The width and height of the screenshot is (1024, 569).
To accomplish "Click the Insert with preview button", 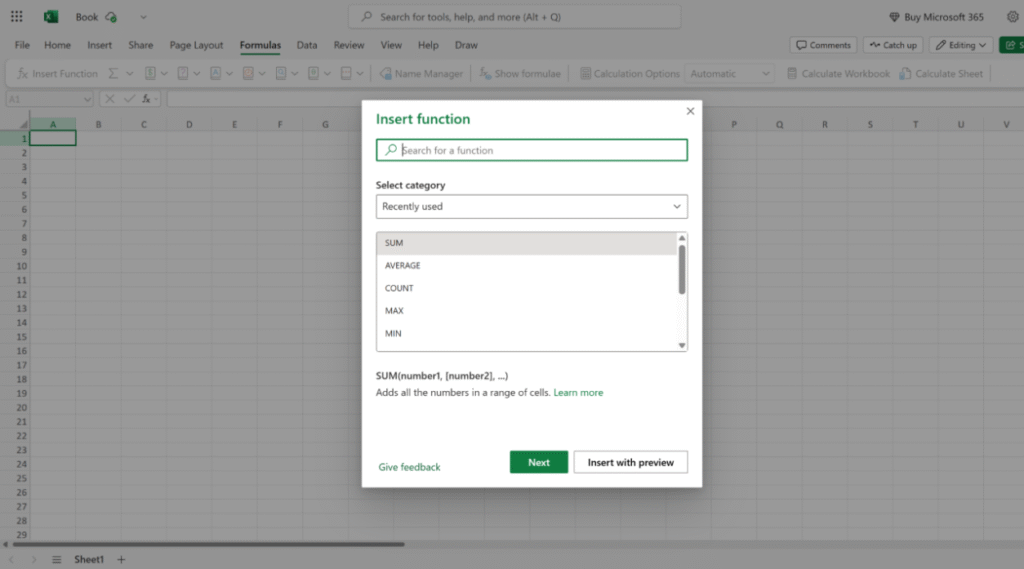I will pyautogui.click(x=630, y=462).
